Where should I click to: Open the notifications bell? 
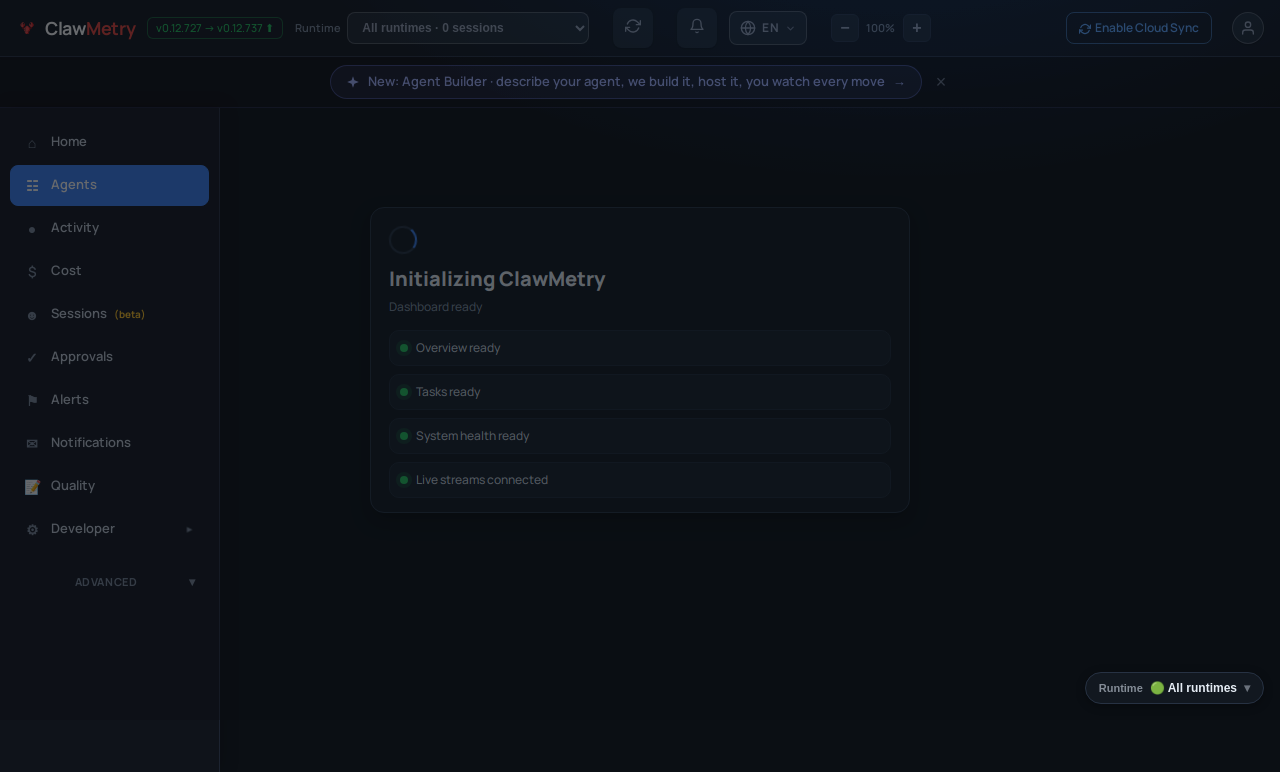coord(697,27)
